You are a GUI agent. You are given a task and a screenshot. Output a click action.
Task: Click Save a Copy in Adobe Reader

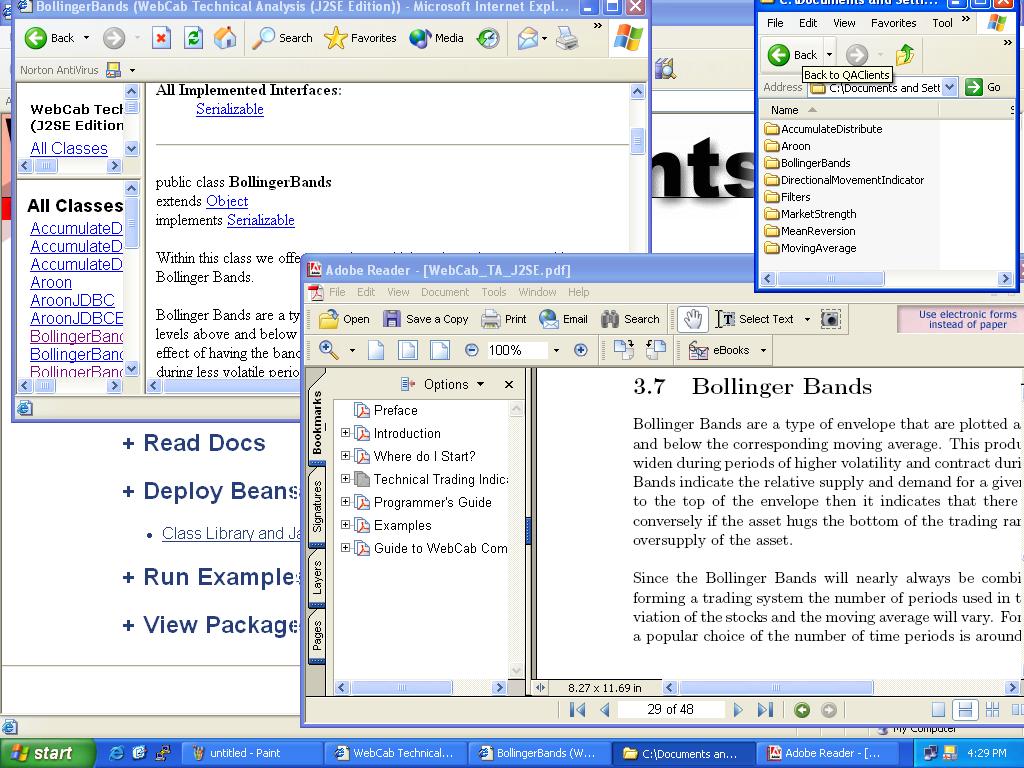tap(426, 319)
